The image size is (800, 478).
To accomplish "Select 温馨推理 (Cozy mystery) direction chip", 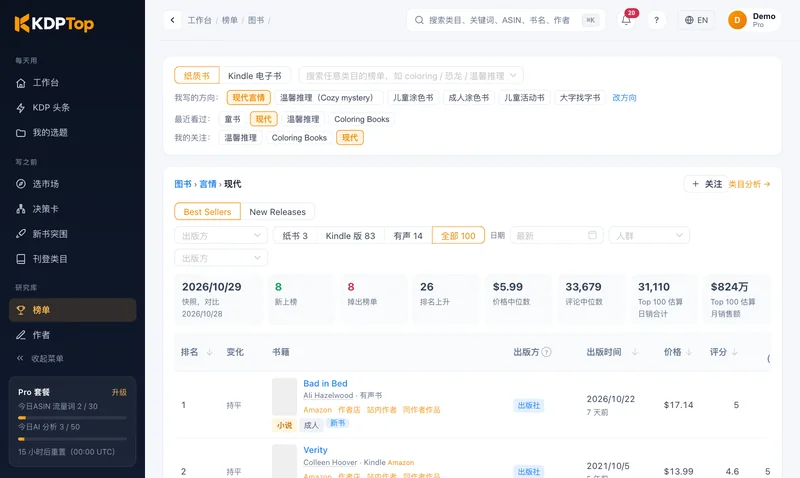I will point(329,97).
